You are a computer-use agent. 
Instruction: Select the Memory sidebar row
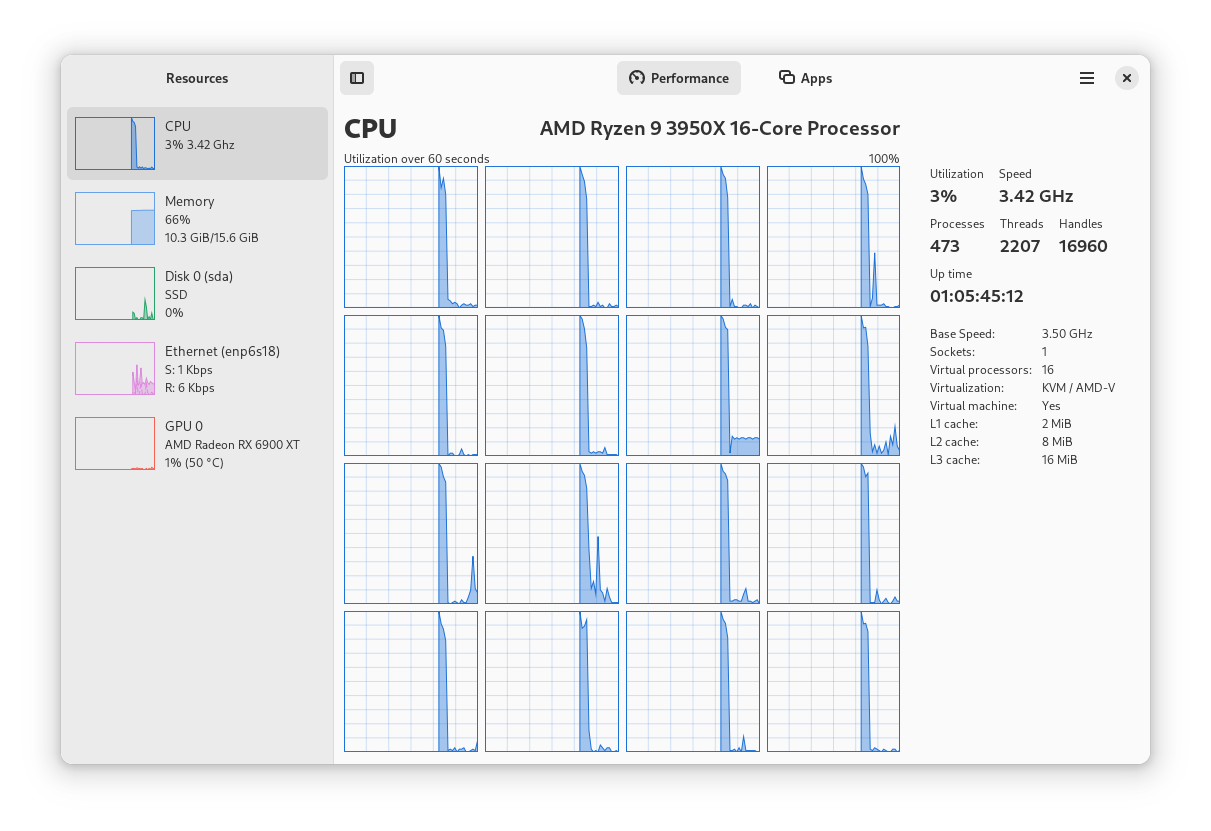197,218
